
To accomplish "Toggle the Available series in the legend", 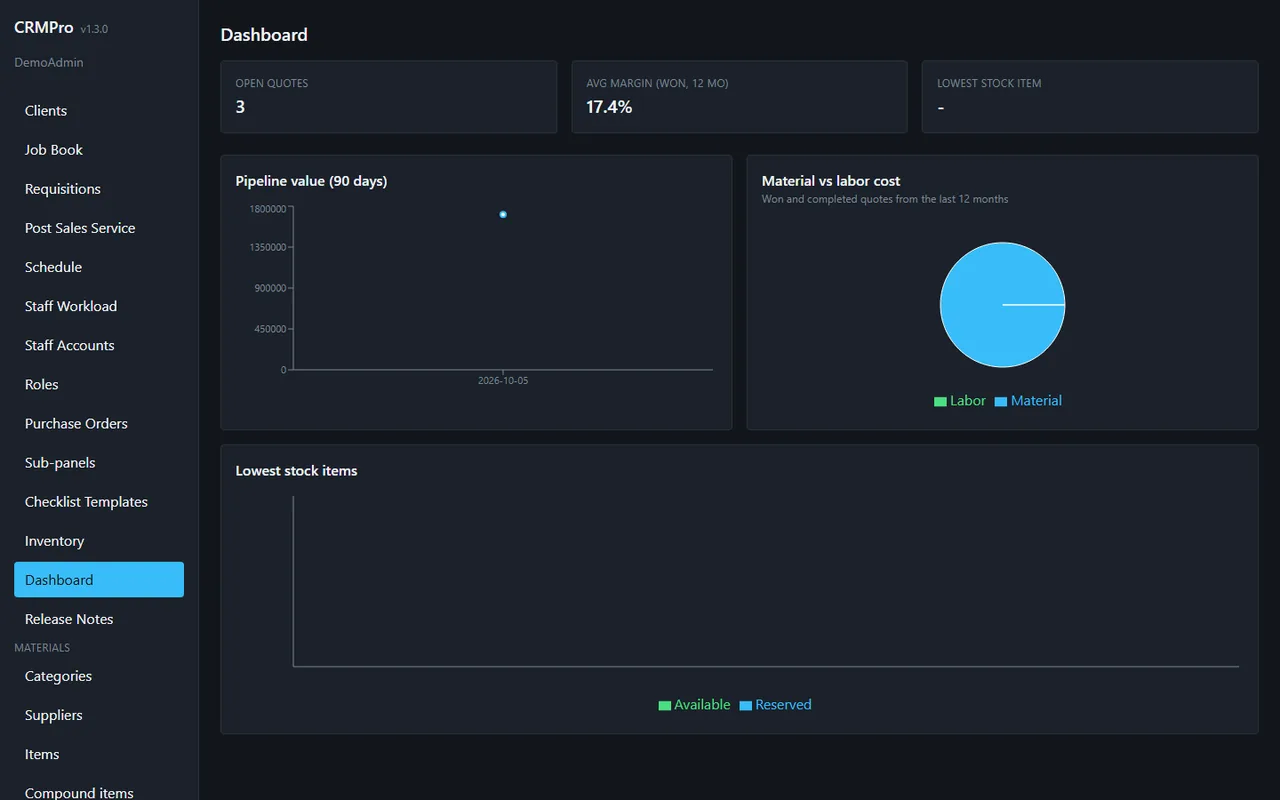I will [x=694, y=705].
